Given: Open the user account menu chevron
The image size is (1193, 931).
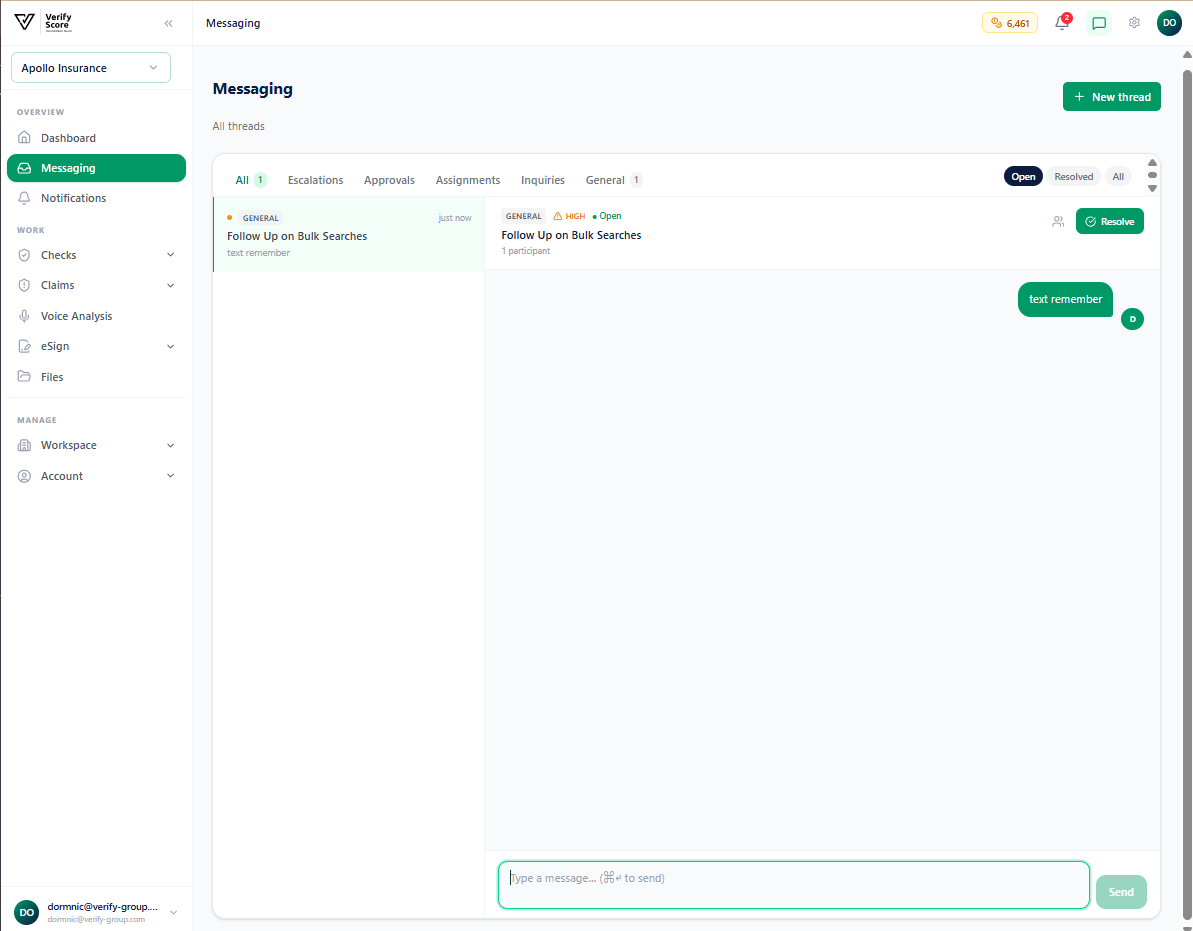Looking at the screenshot, I should tap(173, 912).
